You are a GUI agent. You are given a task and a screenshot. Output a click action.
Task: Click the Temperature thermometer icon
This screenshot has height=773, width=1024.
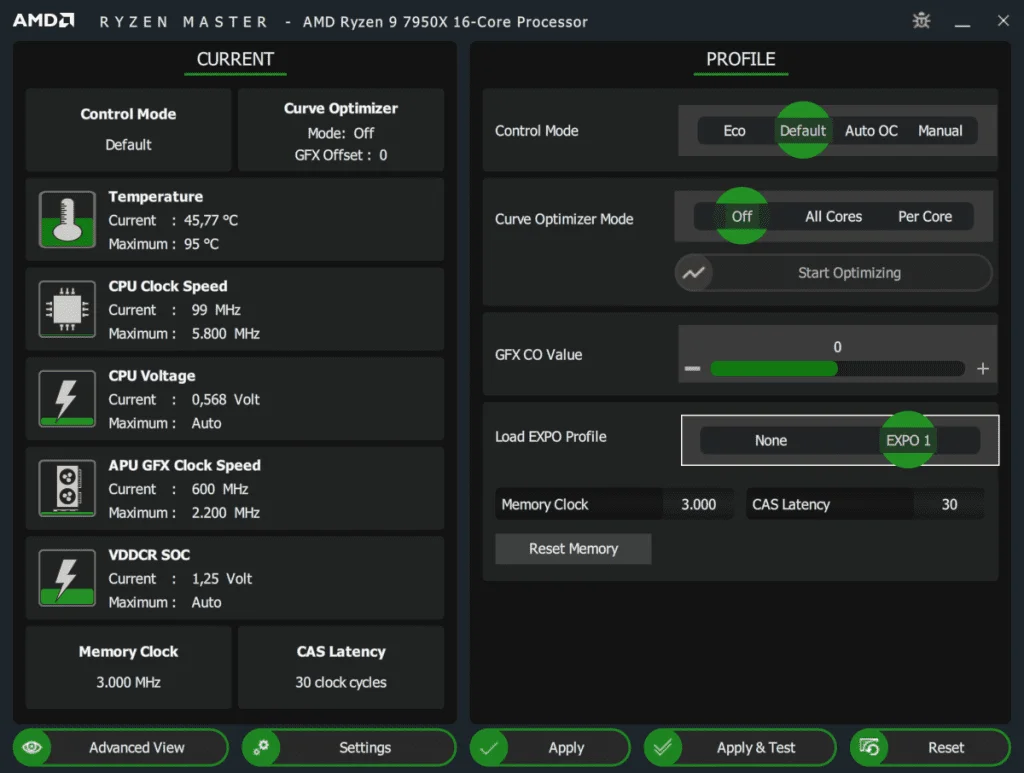67,219
